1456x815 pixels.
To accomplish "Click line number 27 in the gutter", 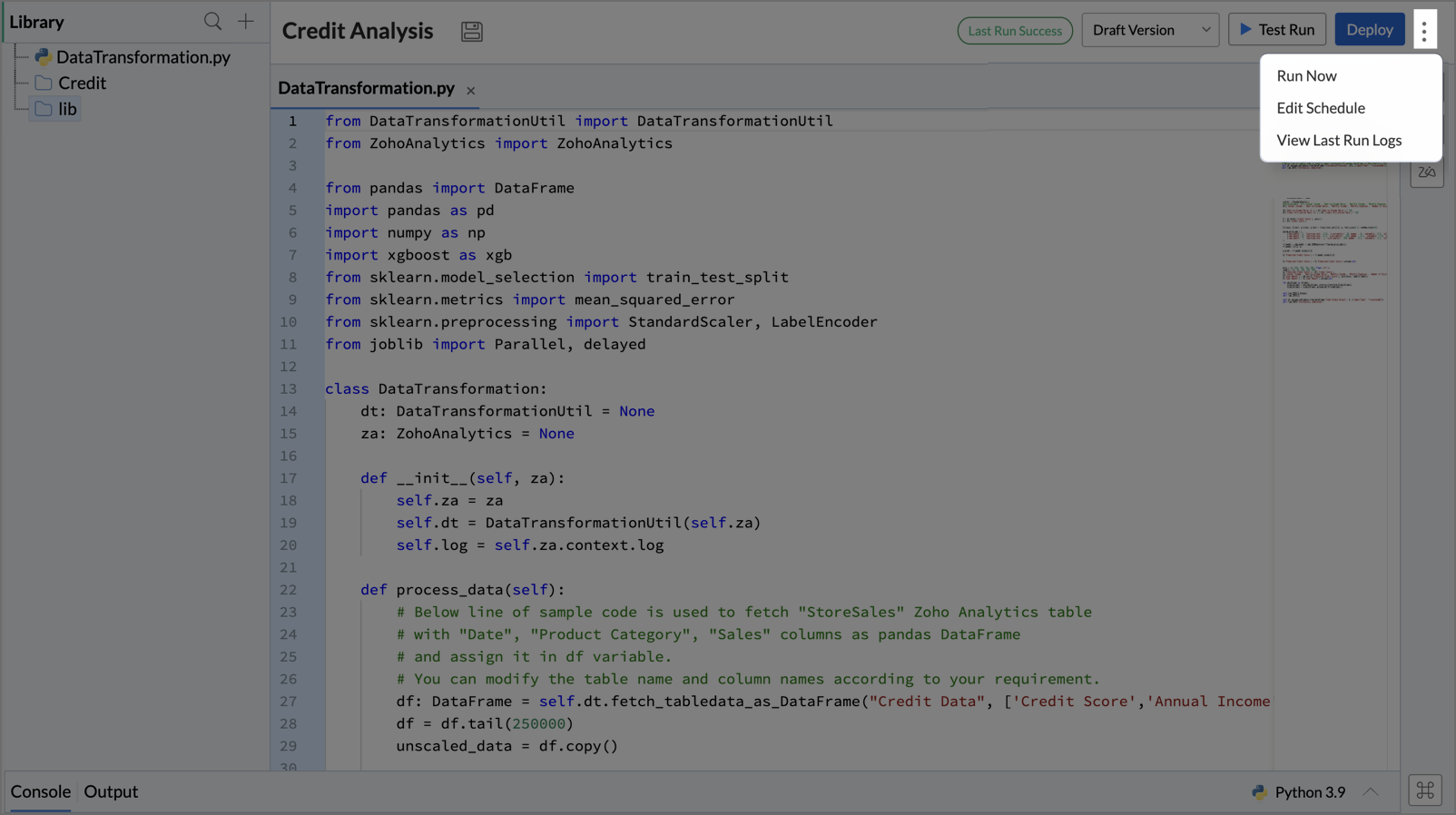I will point(288,702).
